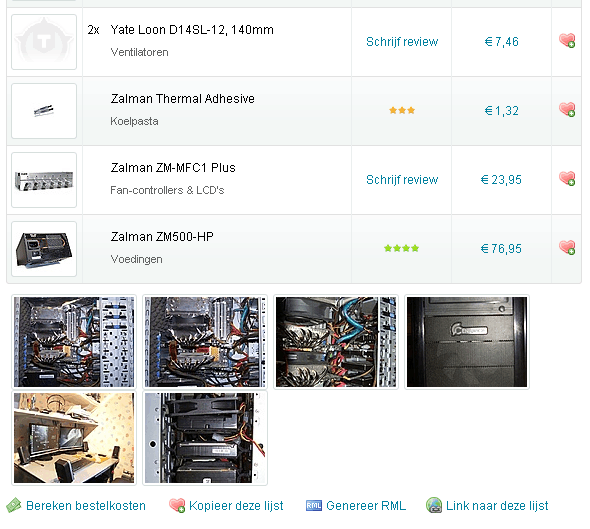The width and height of the screenshot is (590, 529).
Task: Click heart icon next to Zalman ZM-MFC1 Plus
Action: pos(567,178)
